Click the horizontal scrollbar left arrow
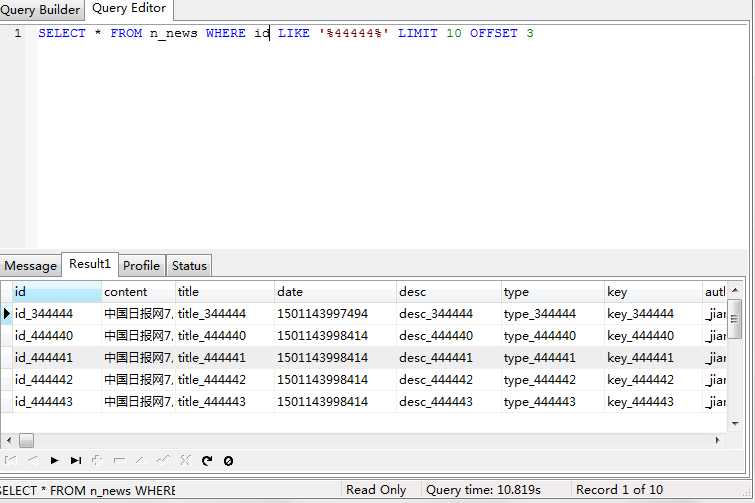 tap(9, 440)
